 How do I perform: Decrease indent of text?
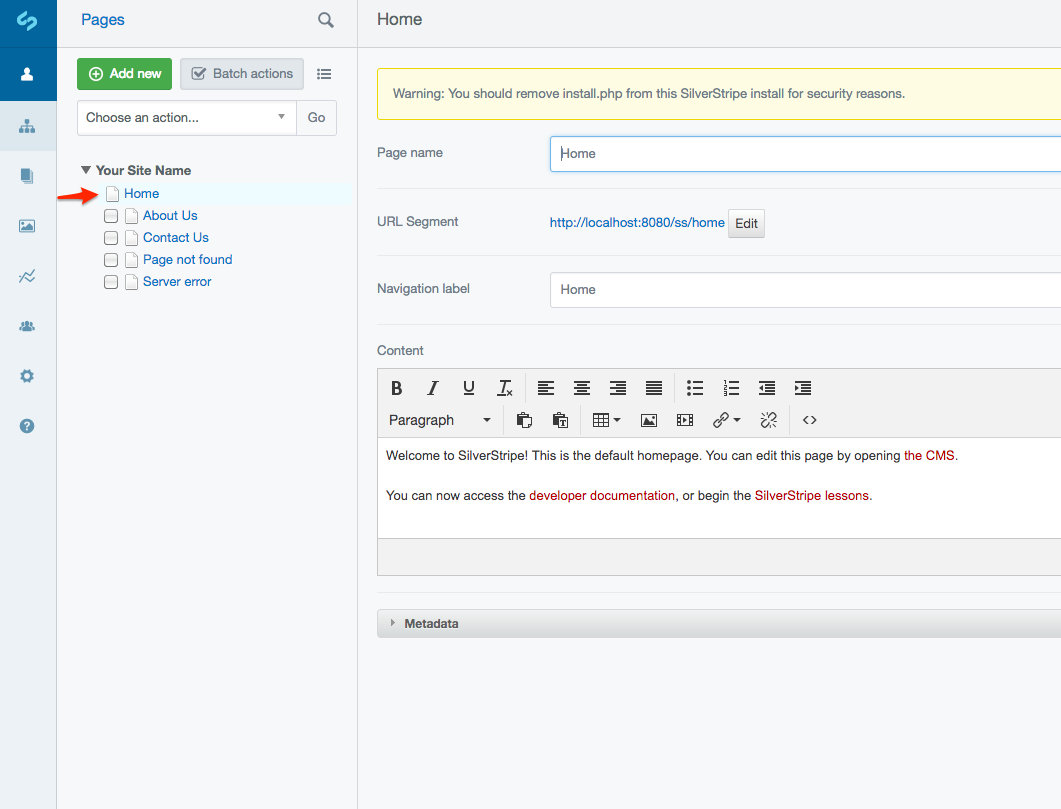(x=767, y=388)
